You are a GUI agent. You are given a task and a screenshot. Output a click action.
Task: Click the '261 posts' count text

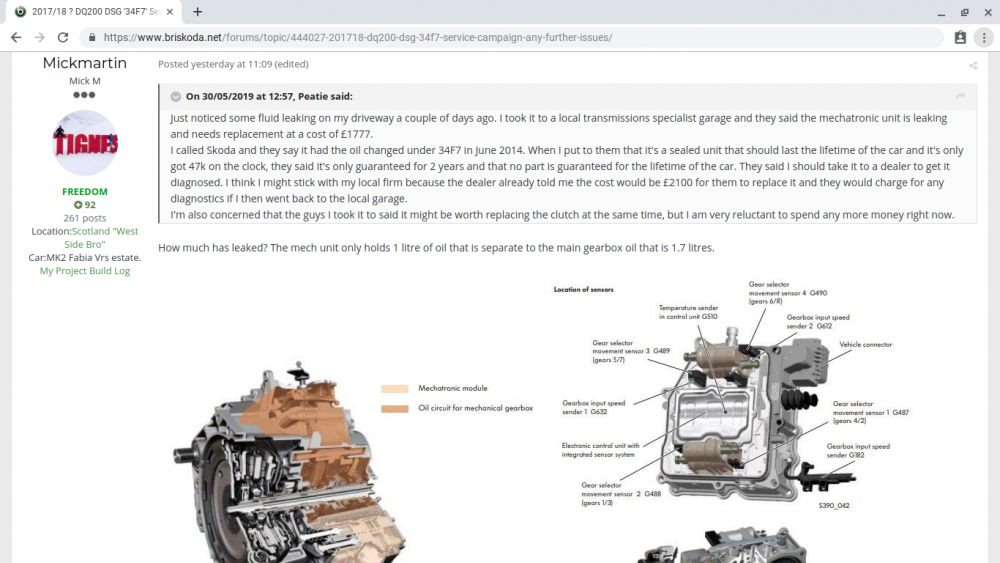[85, 218]
